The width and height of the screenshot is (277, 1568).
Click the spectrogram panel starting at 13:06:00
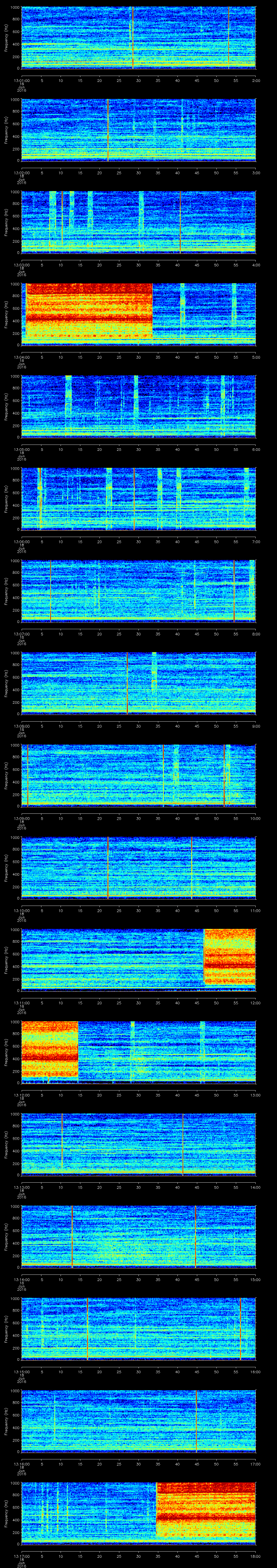point(138,499)
